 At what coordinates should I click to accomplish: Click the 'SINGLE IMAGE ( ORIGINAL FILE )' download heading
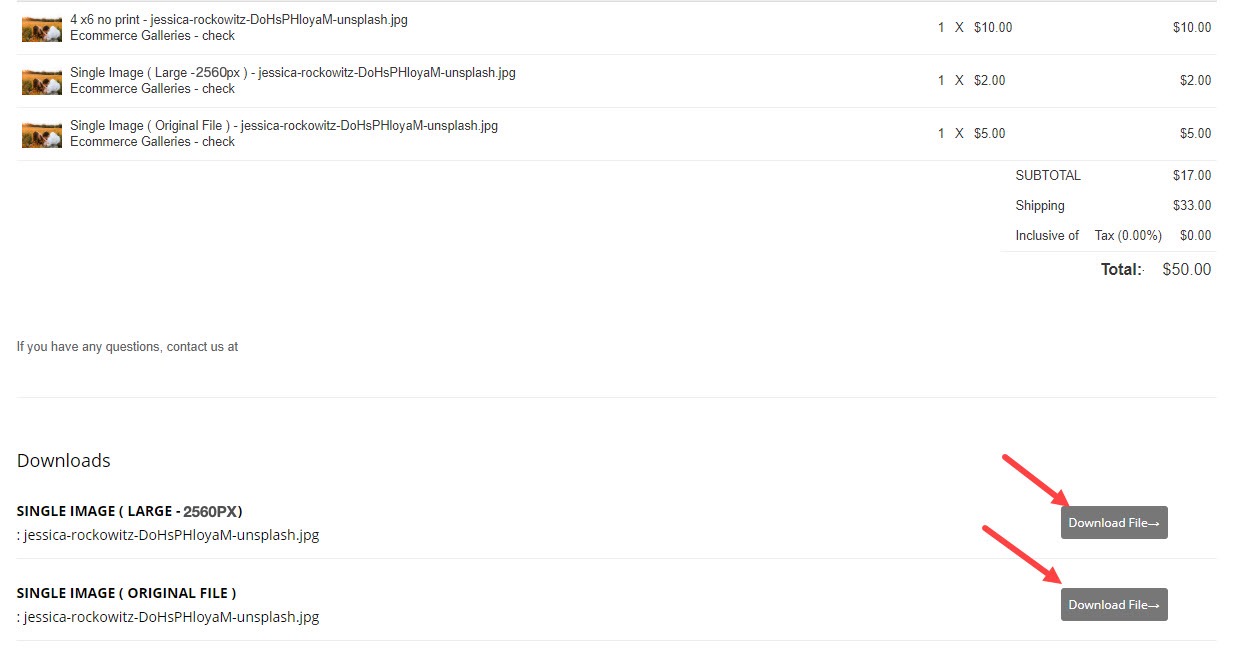(x=127, y=593)
